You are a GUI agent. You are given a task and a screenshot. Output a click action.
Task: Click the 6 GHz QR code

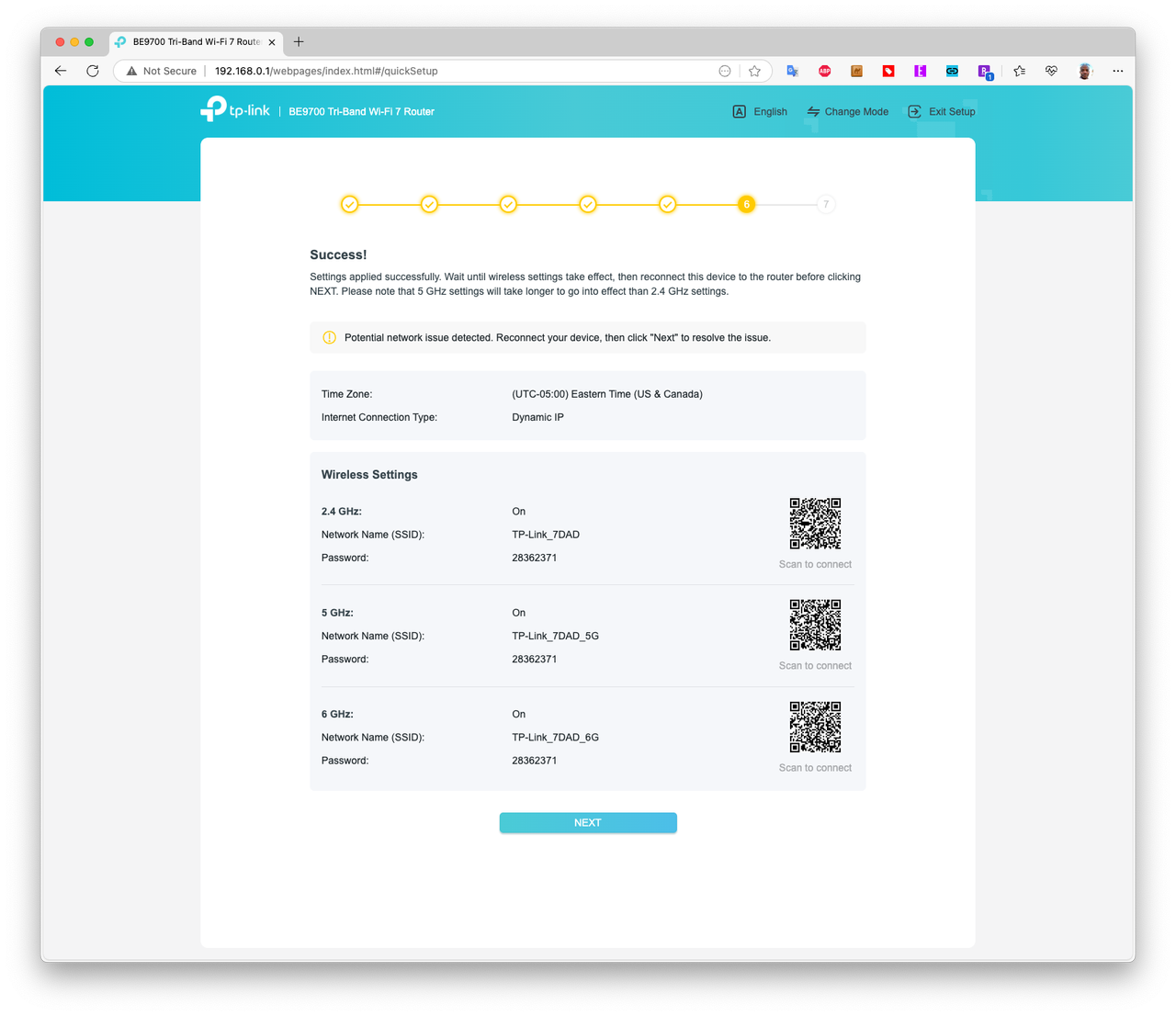coord(815,727)
